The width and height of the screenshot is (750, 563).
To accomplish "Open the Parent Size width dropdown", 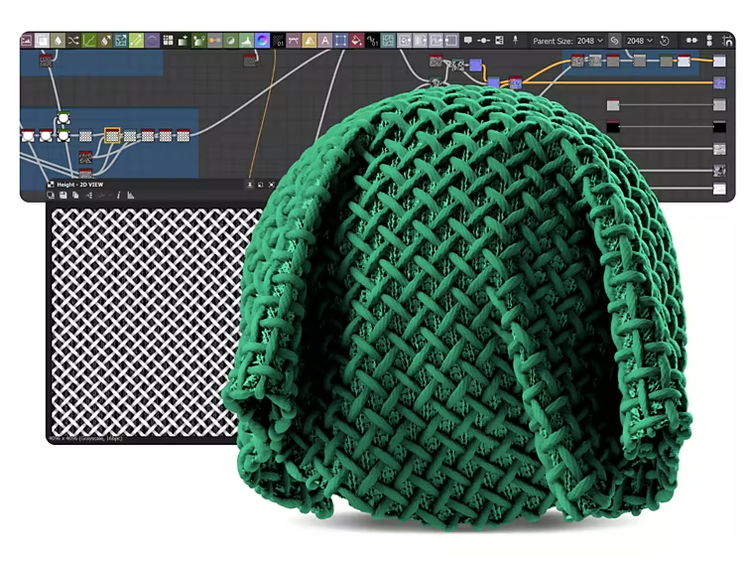I will [590, 41].
